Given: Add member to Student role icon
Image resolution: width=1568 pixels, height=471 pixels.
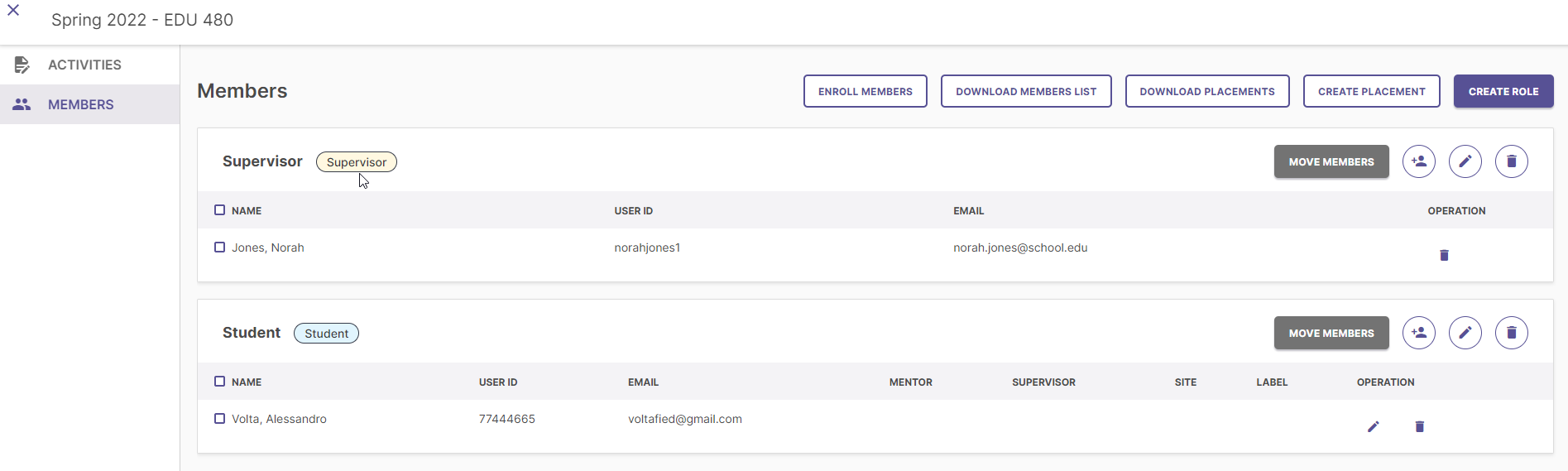Looking at the screenshot, I should click(x=1419, y=333).
